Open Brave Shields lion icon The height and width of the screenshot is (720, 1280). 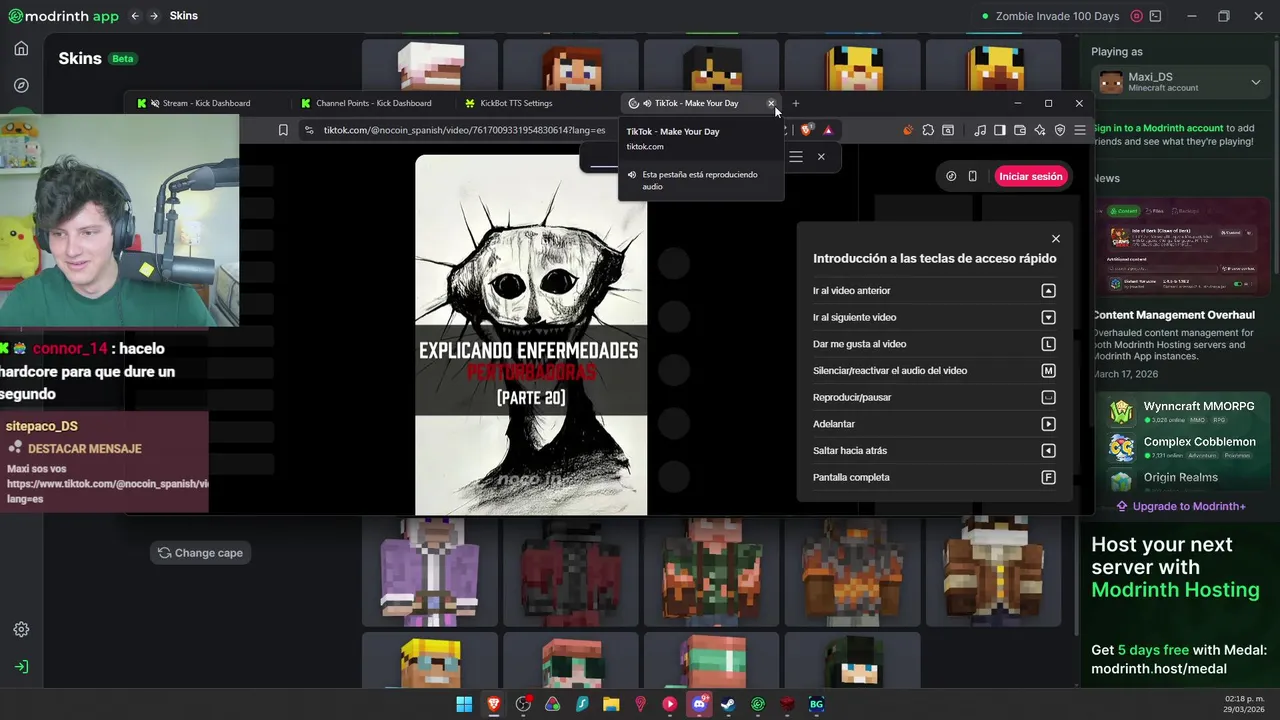807,130
